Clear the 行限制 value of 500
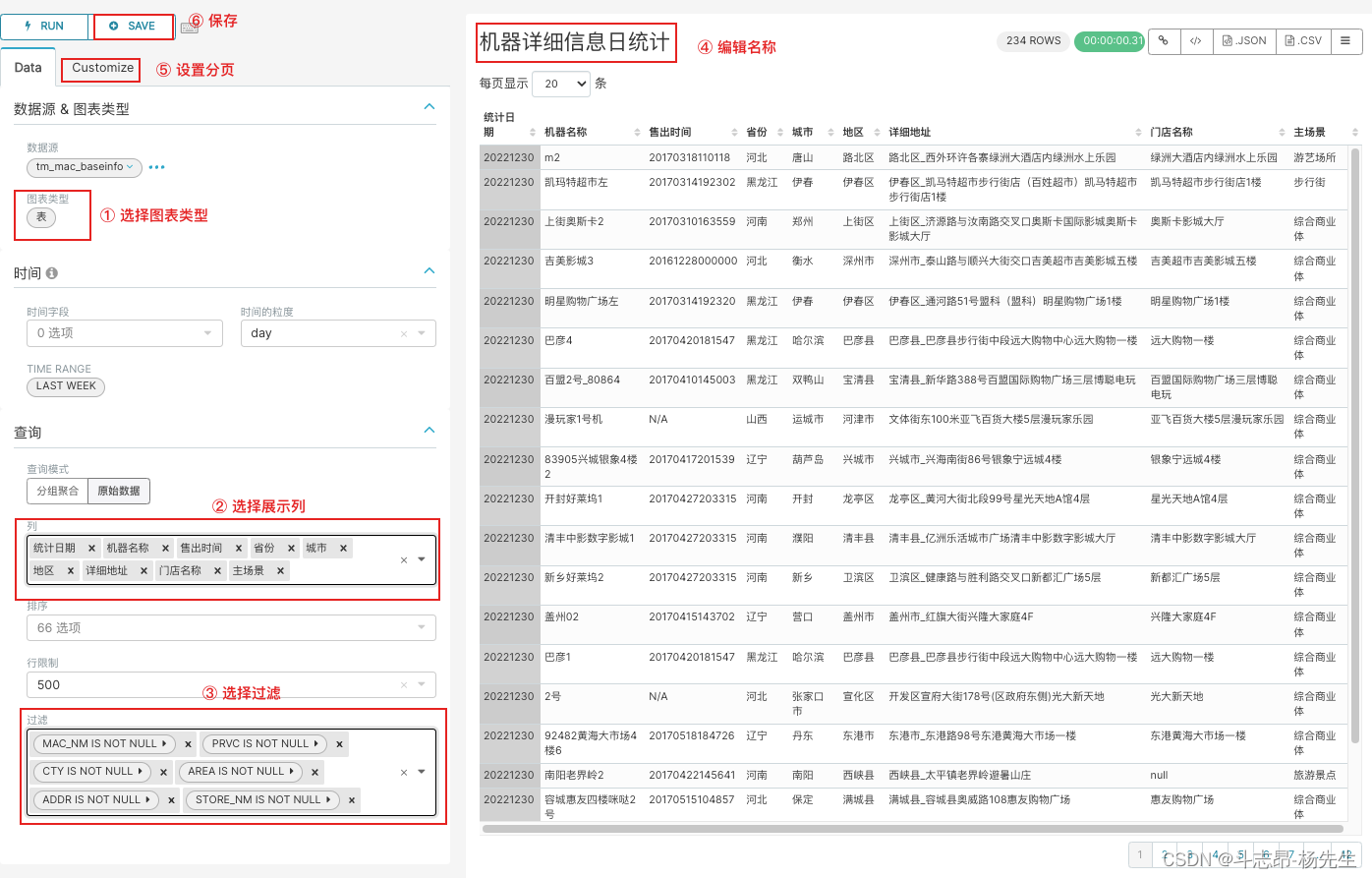The height and width of the screenshot is (878, 1372). click(x=403, y=684)
